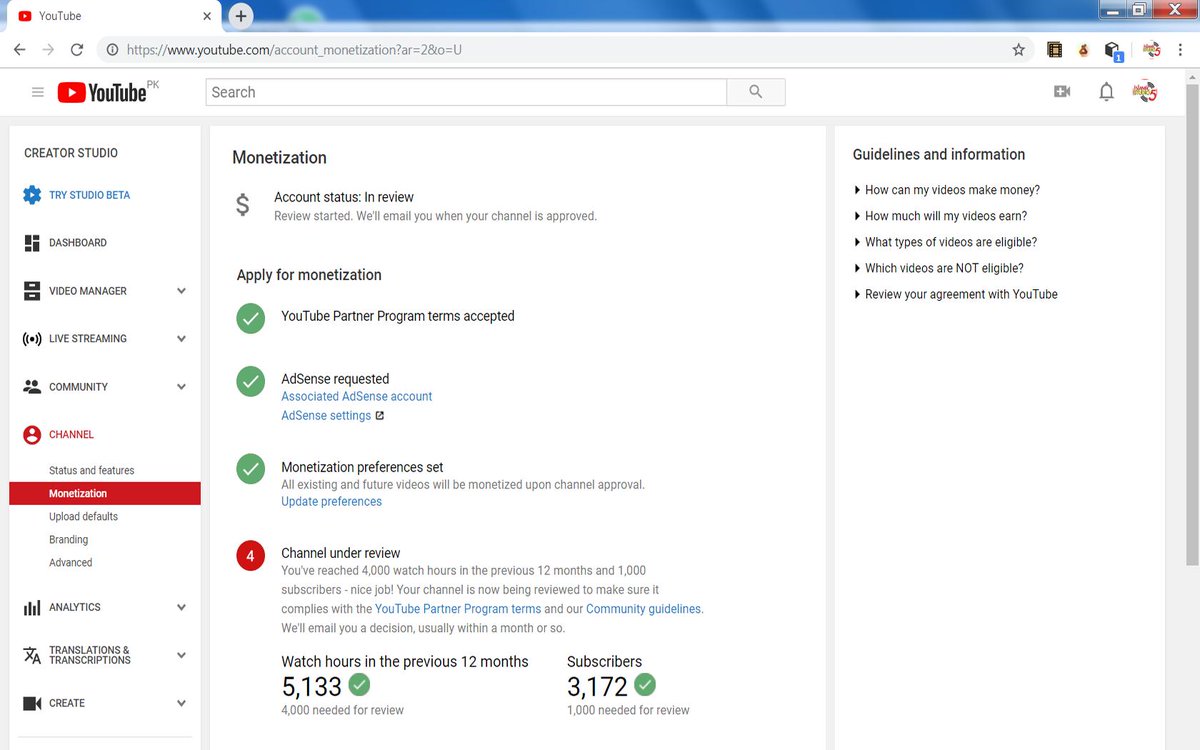The height and width of the screenshot is (750, 1200).
Task: Open Branding settings
Action: [x=68, y=539]
